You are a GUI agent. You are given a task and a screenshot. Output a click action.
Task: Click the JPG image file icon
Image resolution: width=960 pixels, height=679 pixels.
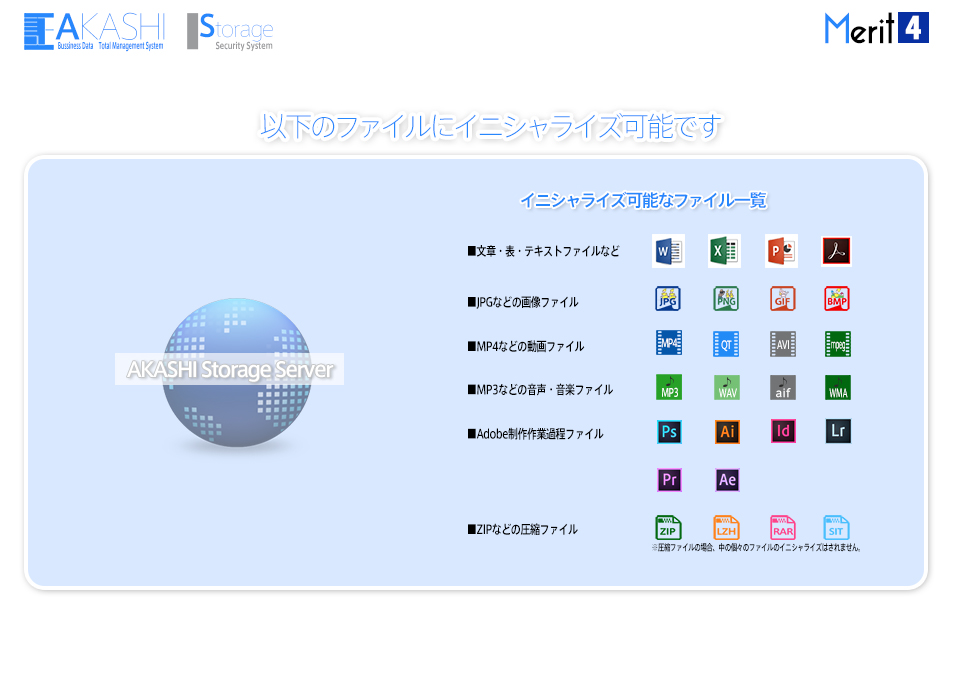[x=668, y=299]
